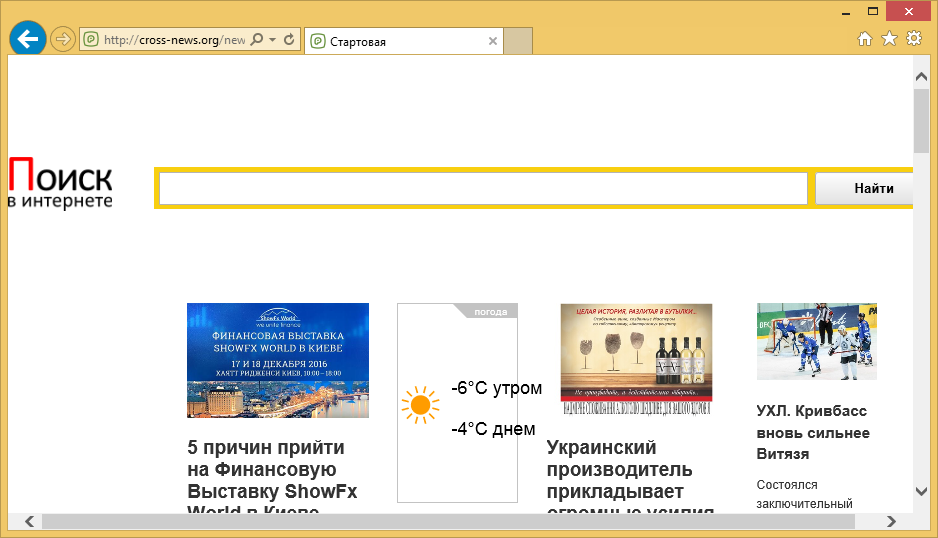
Task: Click the Forward navigation arrow
Action: [62, 40]
